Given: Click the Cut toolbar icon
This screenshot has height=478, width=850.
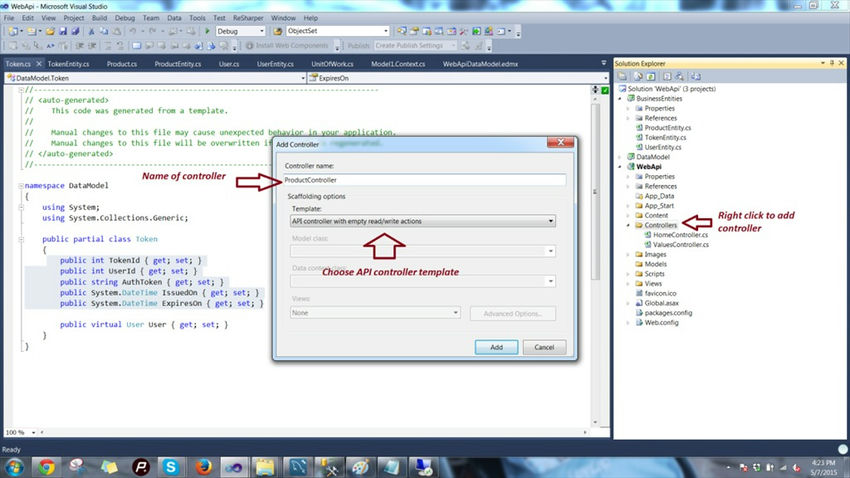Looking at the screenshot, I should click(92, 31).
